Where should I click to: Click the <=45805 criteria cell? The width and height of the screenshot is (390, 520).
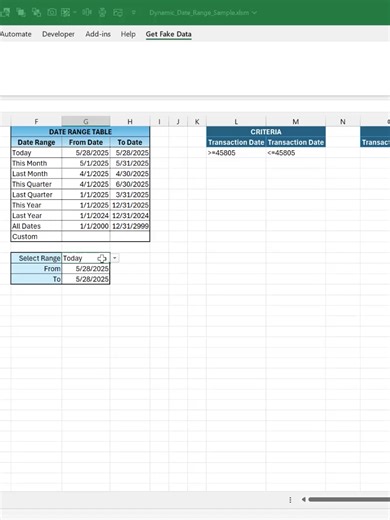pyautogui.click(x=296, y=153)
